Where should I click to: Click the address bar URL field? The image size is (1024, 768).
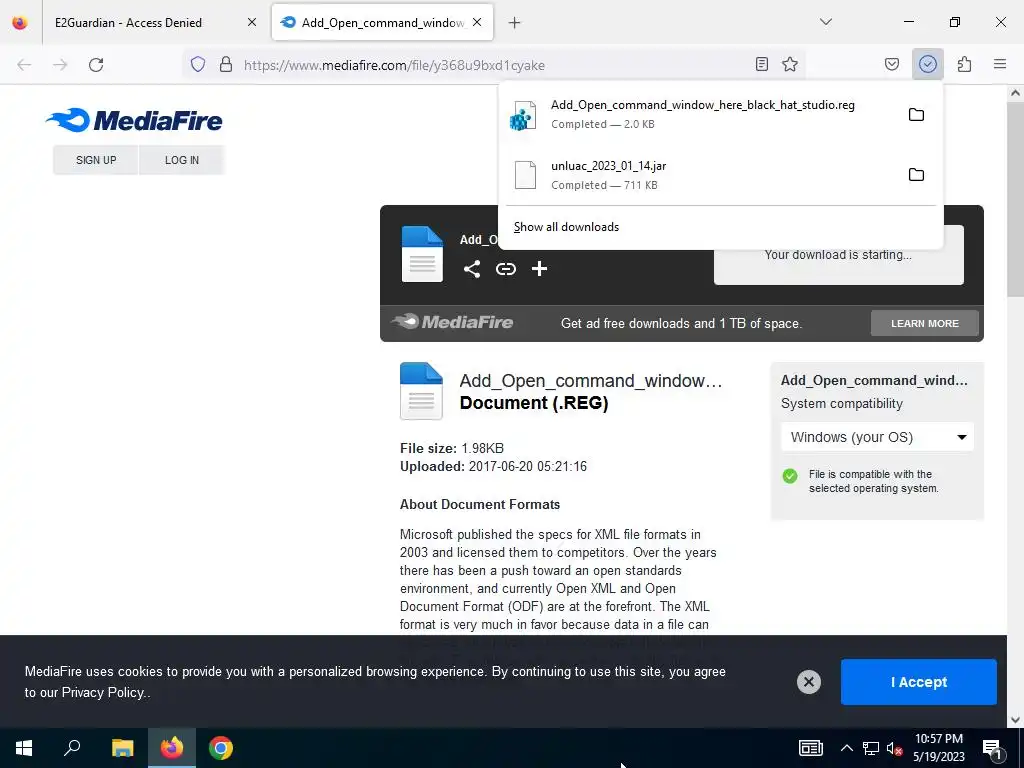[493, 65]
